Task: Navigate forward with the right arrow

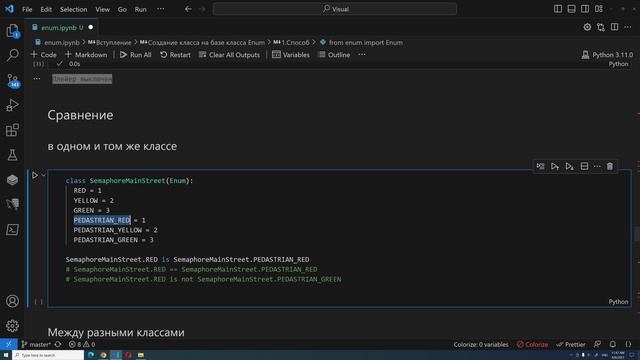Action: pyautogui.click(x=202, y=9)
